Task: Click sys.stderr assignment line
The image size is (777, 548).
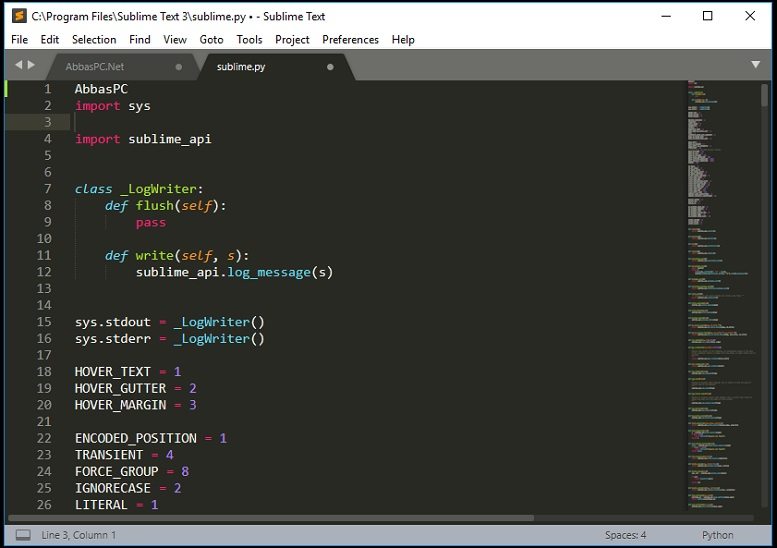Action: 169,339
